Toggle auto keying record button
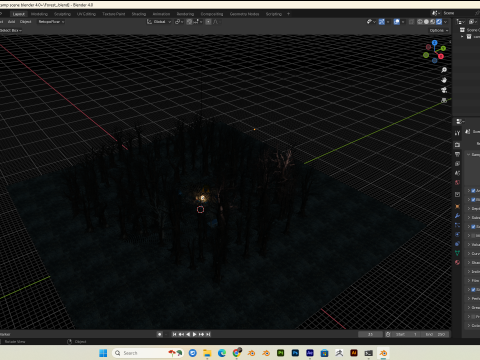 [160, 334]
